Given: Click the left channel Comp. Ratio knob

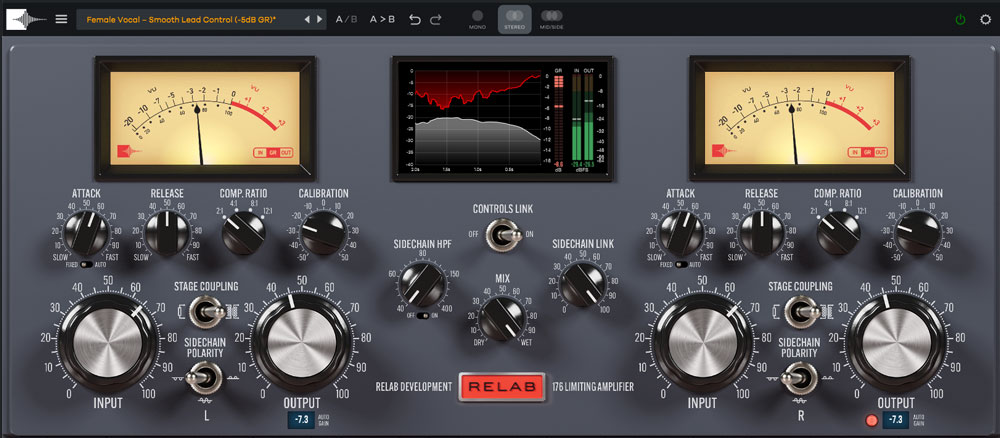Looking at the screenshot, I should click(x=244, y=233).
